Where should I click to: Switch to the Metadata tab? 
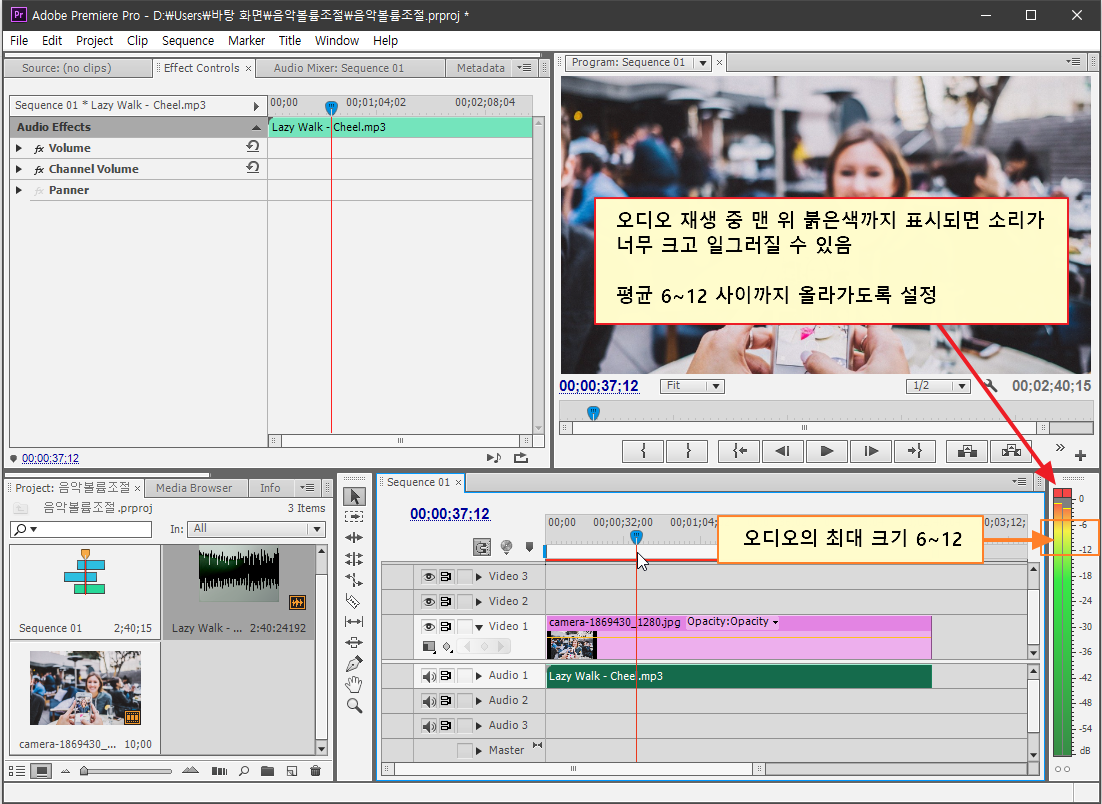(481, 68)
